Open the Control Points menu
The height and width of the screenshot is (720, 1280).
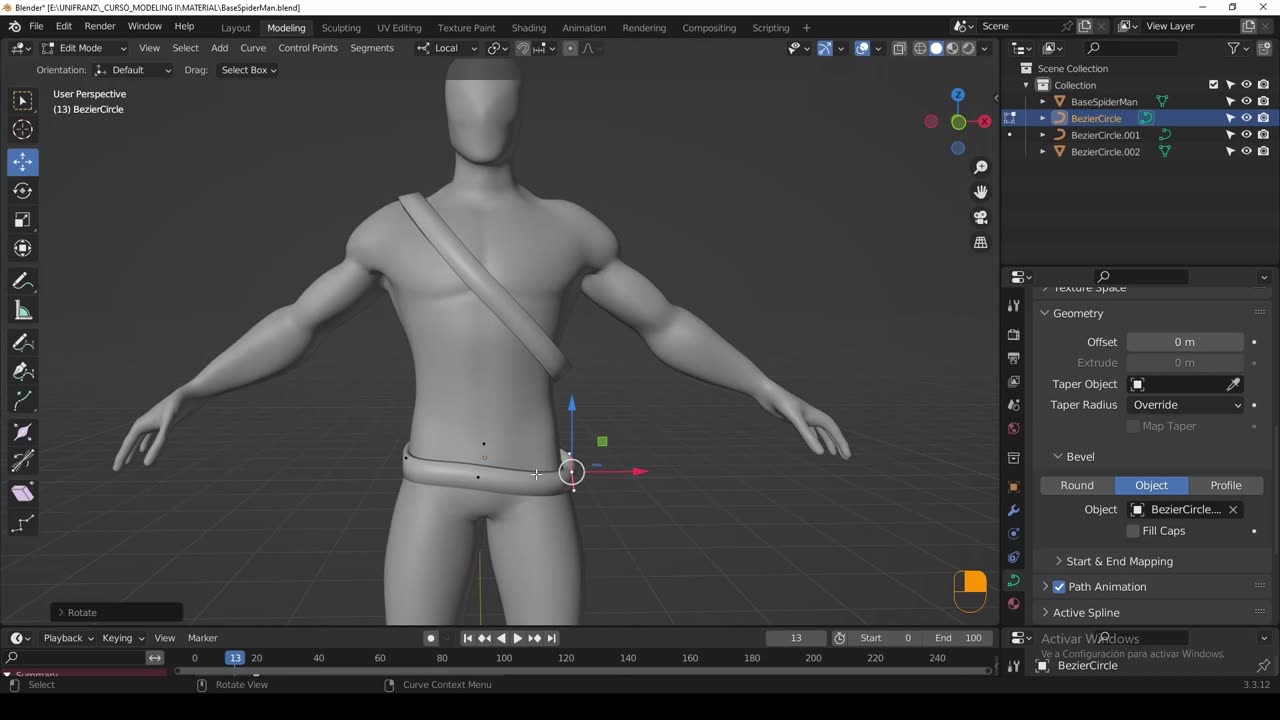pos(308,48)
